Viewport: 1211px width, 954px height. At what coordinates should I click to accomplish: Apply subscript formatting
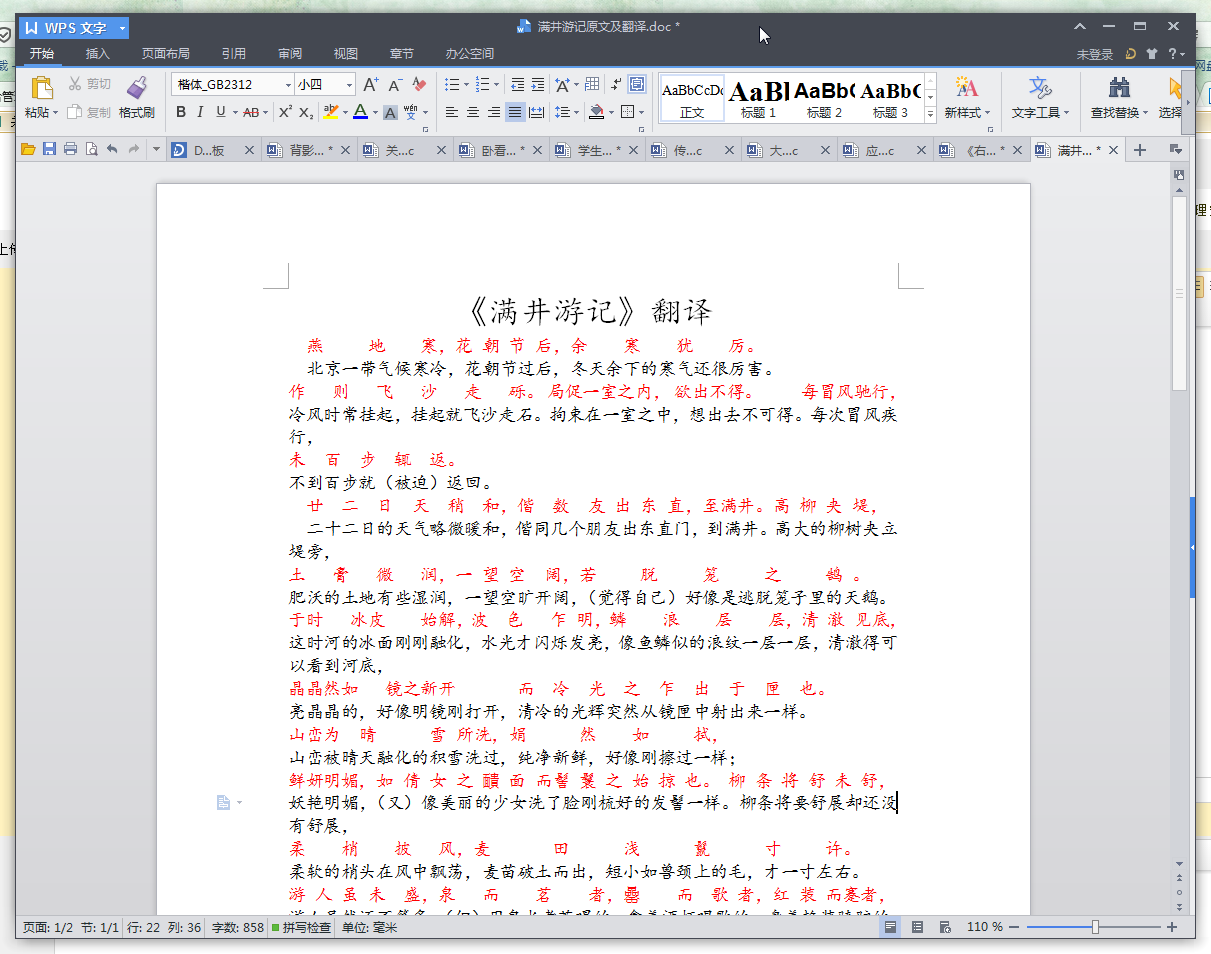pos(306,112)
